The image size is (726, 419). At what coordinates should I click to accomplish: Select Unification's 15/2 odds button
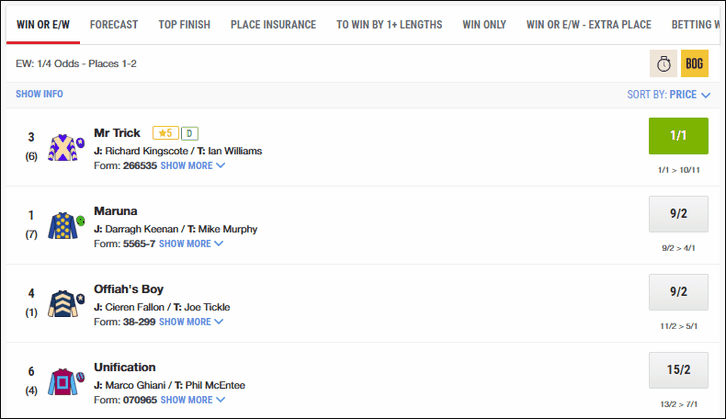(x=678, y=370)
